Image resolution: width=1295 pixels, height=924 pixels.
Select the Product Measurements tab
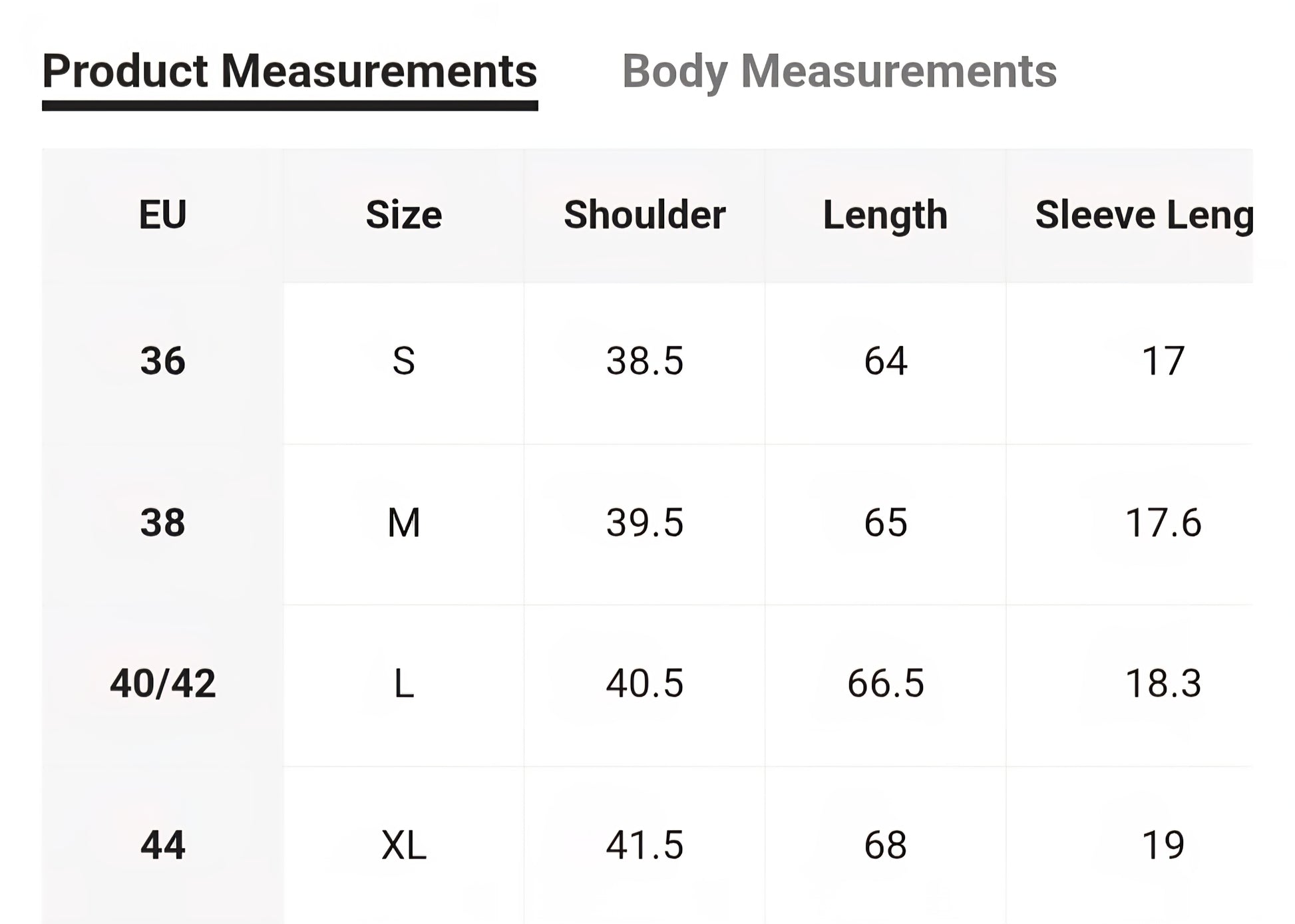tap(289, 71)
